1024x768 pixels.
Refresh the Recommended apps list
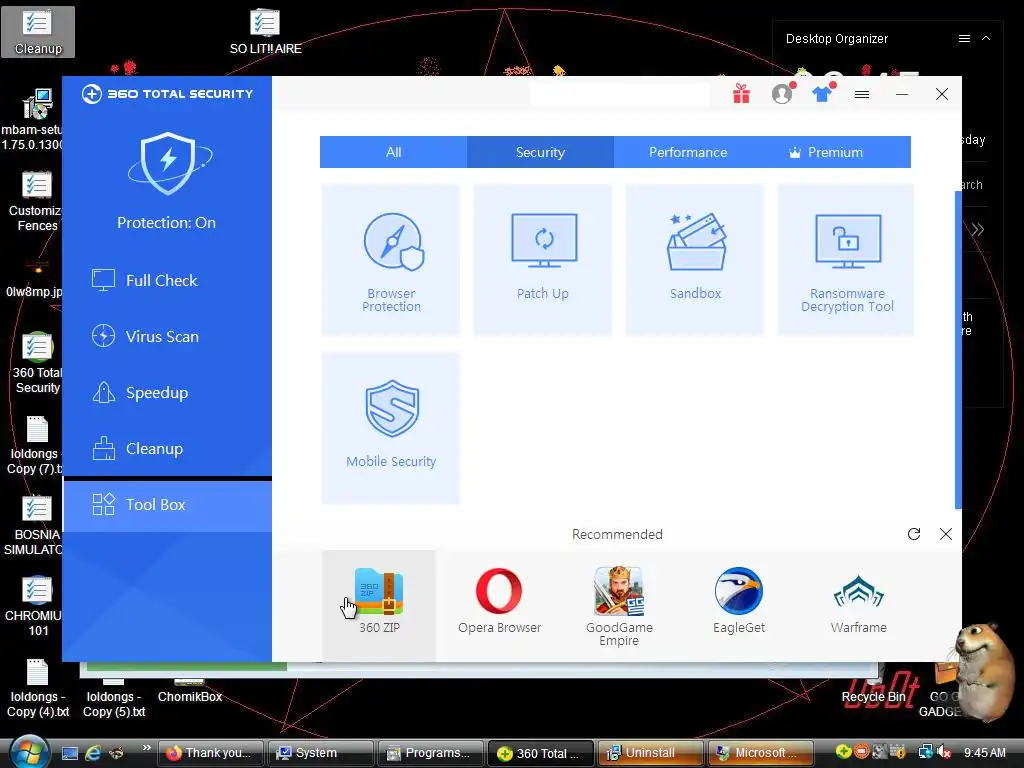pos(914,534)
